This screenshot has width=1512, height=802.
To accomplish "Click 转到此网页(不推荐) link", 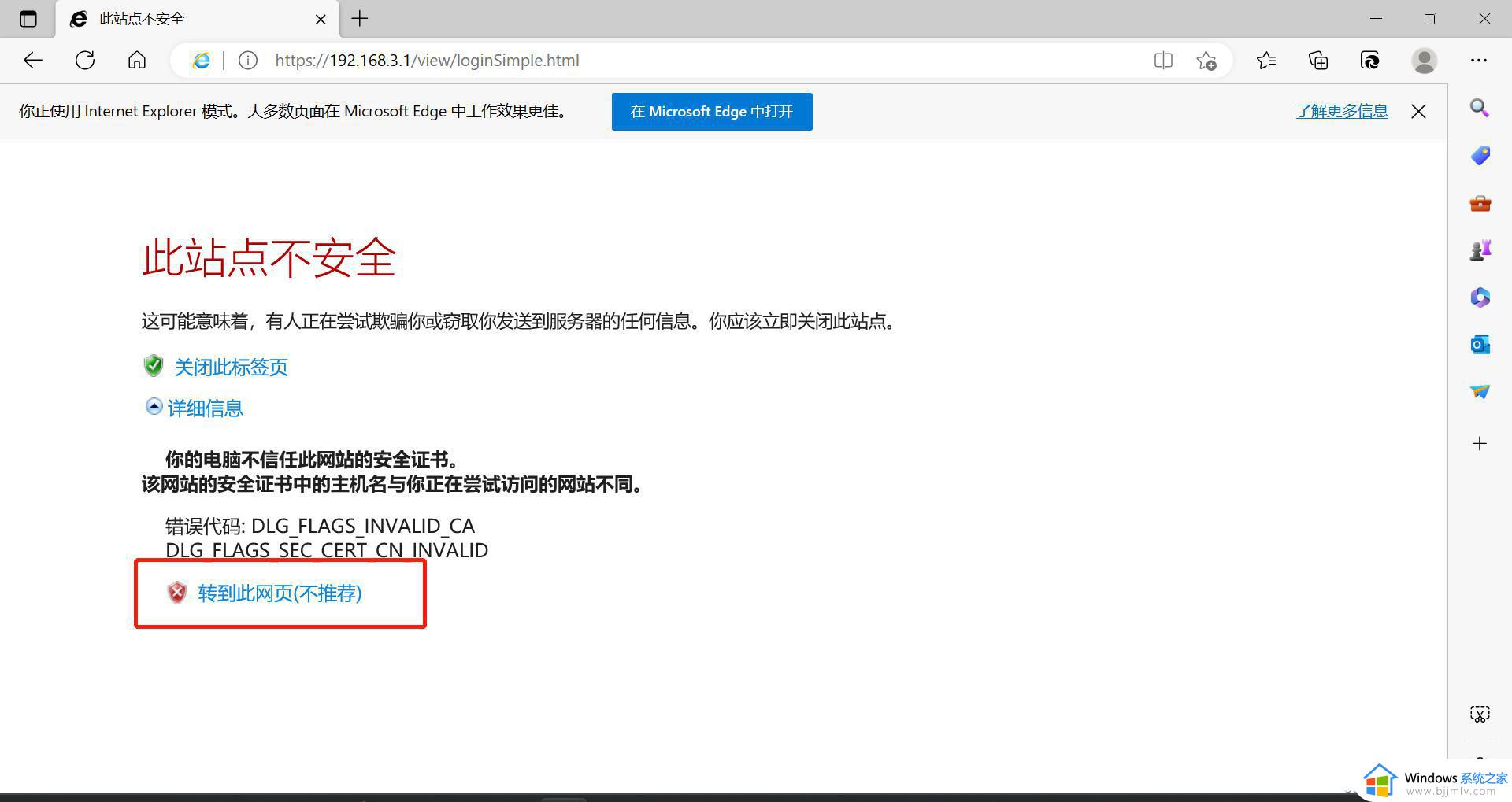I will (x=280, y=593).
